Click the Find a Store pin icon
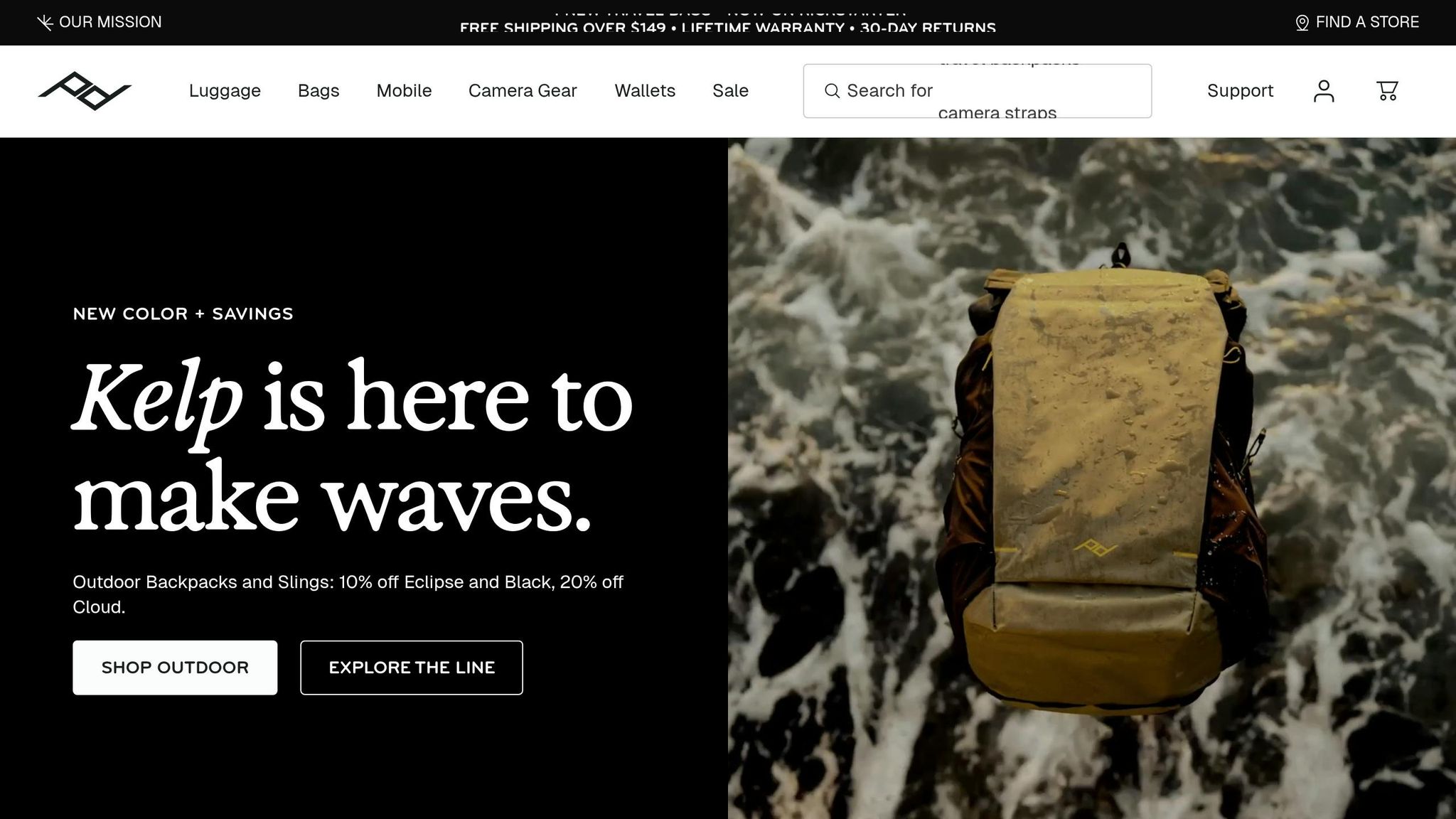The width and height of the screenshot is (1456, 819). pos(1302,23)
